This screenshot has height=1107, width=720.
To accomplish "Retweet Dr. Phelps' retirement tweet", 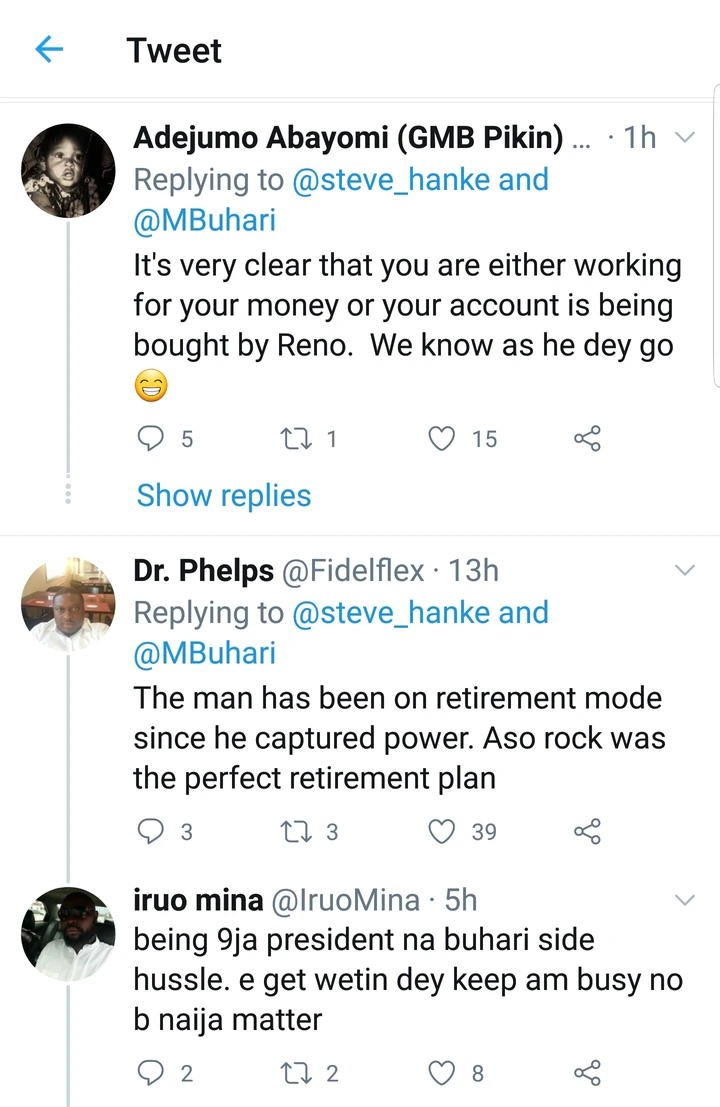I will tap(296, 831).
